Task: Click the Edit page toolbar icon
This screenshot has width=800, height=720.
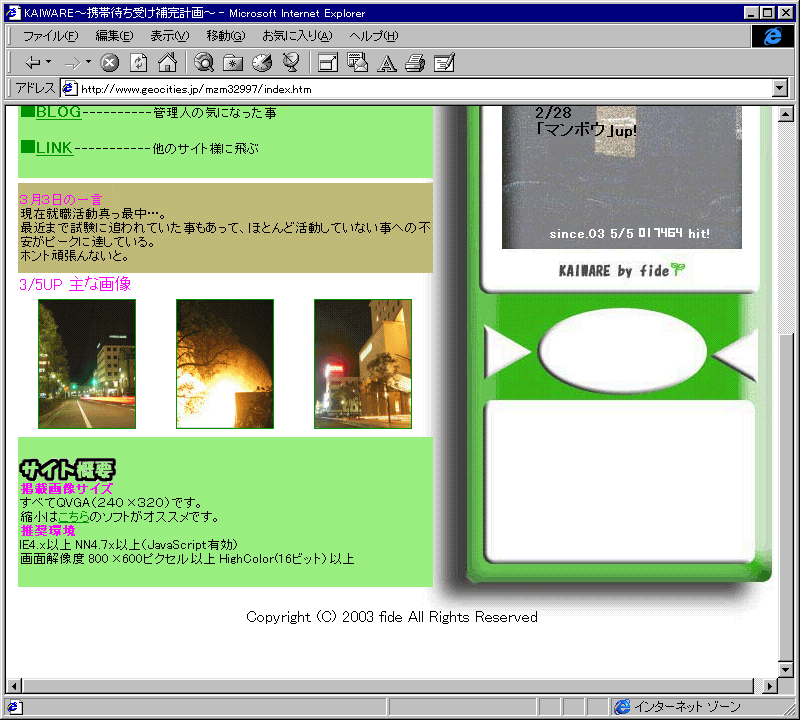Action: click(x=444, y=63)
